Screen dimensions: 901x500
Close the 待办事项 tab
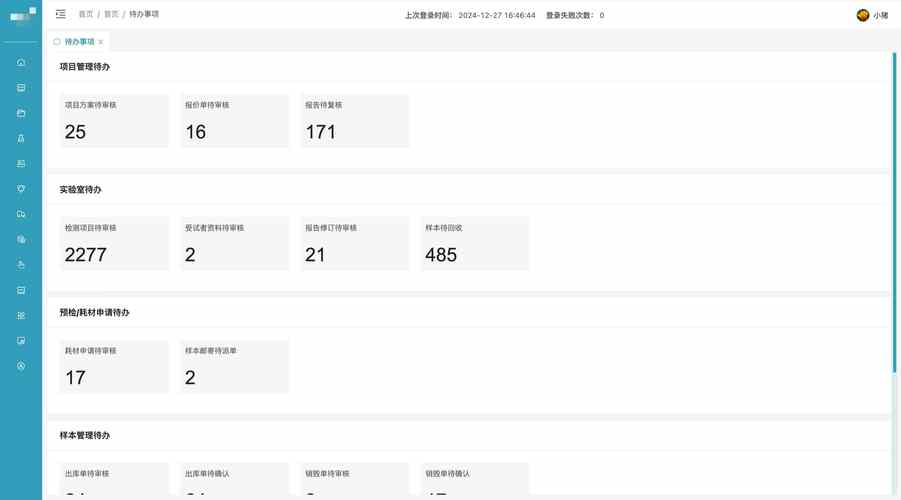[x=101, y=42]
